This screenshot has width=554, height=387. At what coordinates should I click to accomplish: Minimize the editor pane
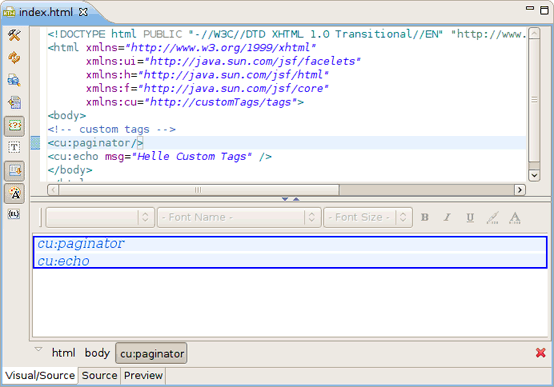click(x=530, y=8)
